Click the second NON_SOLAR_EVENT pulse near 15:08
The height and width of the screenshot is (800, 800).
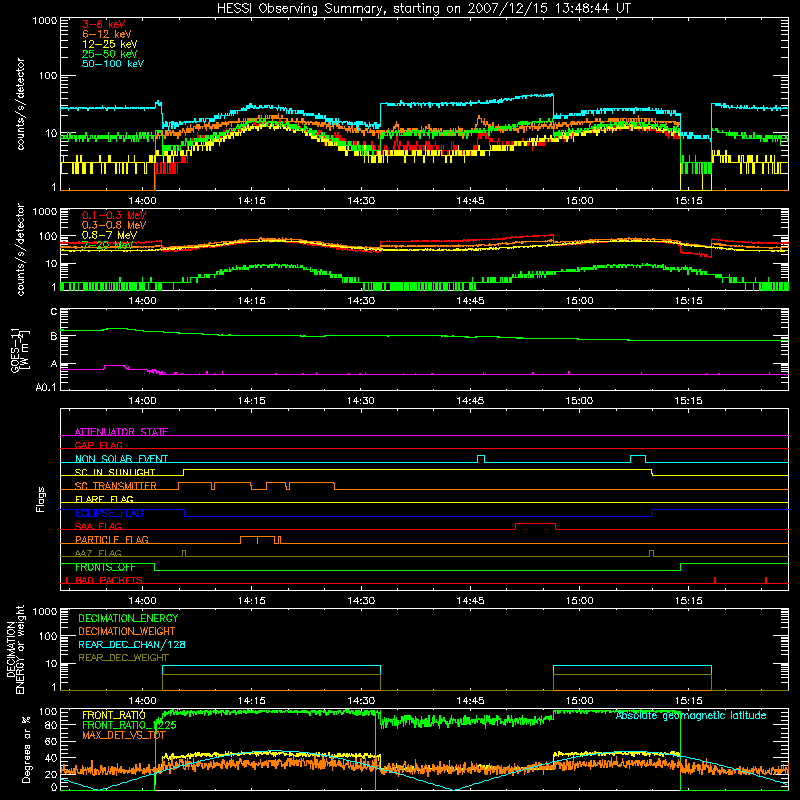click(x=638, y=457)
